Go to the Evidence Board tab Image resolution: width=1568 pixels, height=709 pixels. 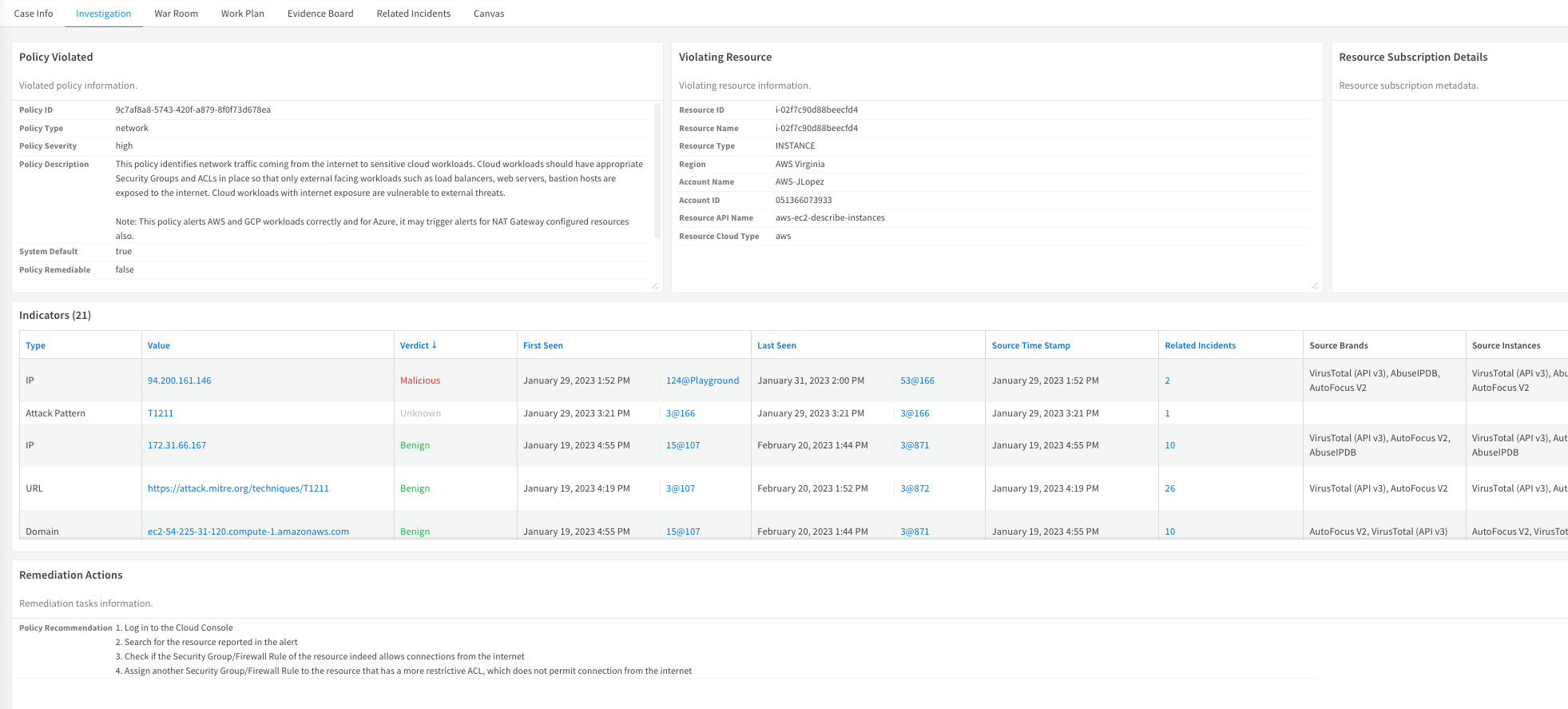tap(320, 14)
